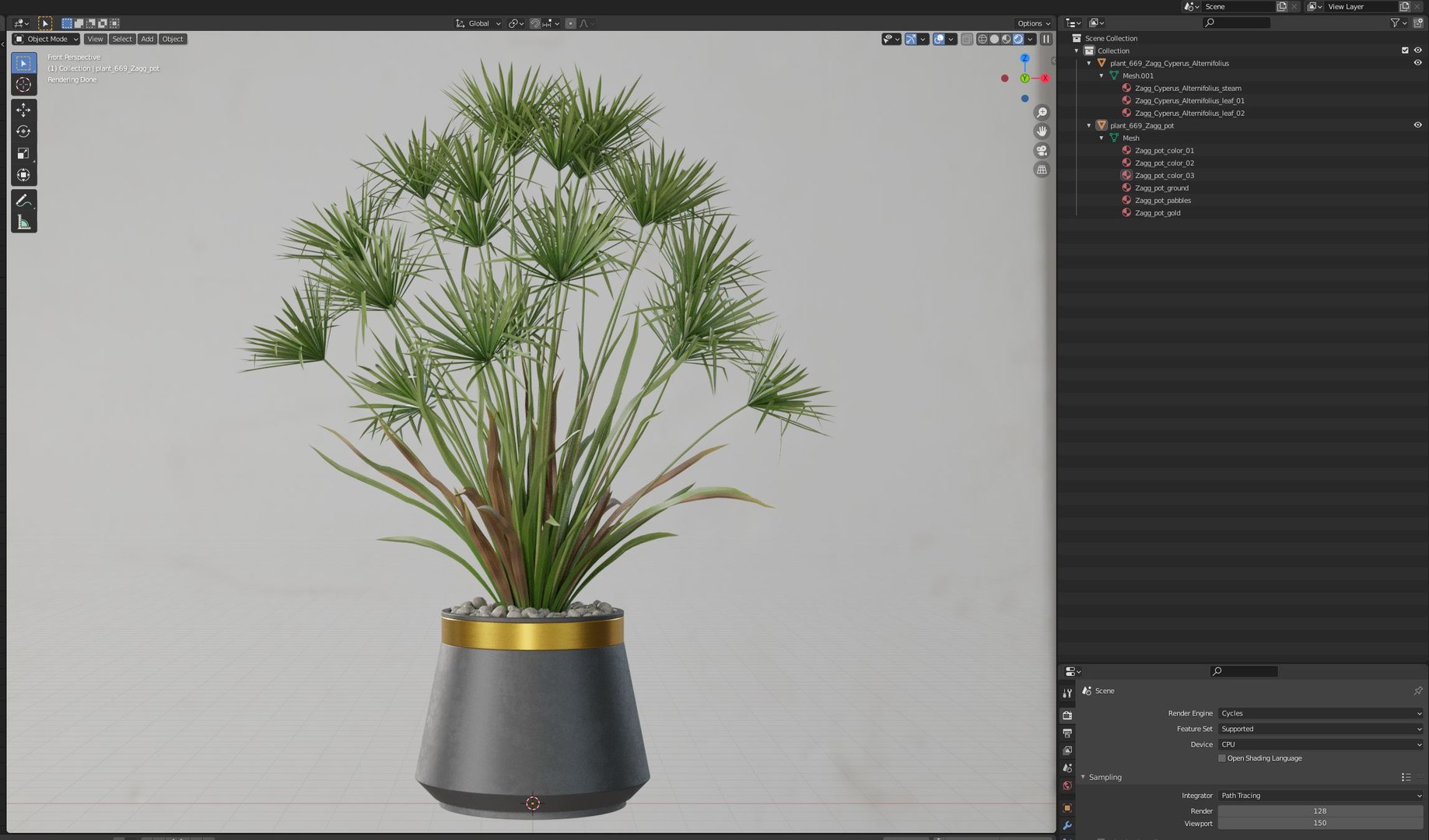Open the World properties tab
The width and height of the screenshot is (1429, 840).
(x=1067, y=786)
